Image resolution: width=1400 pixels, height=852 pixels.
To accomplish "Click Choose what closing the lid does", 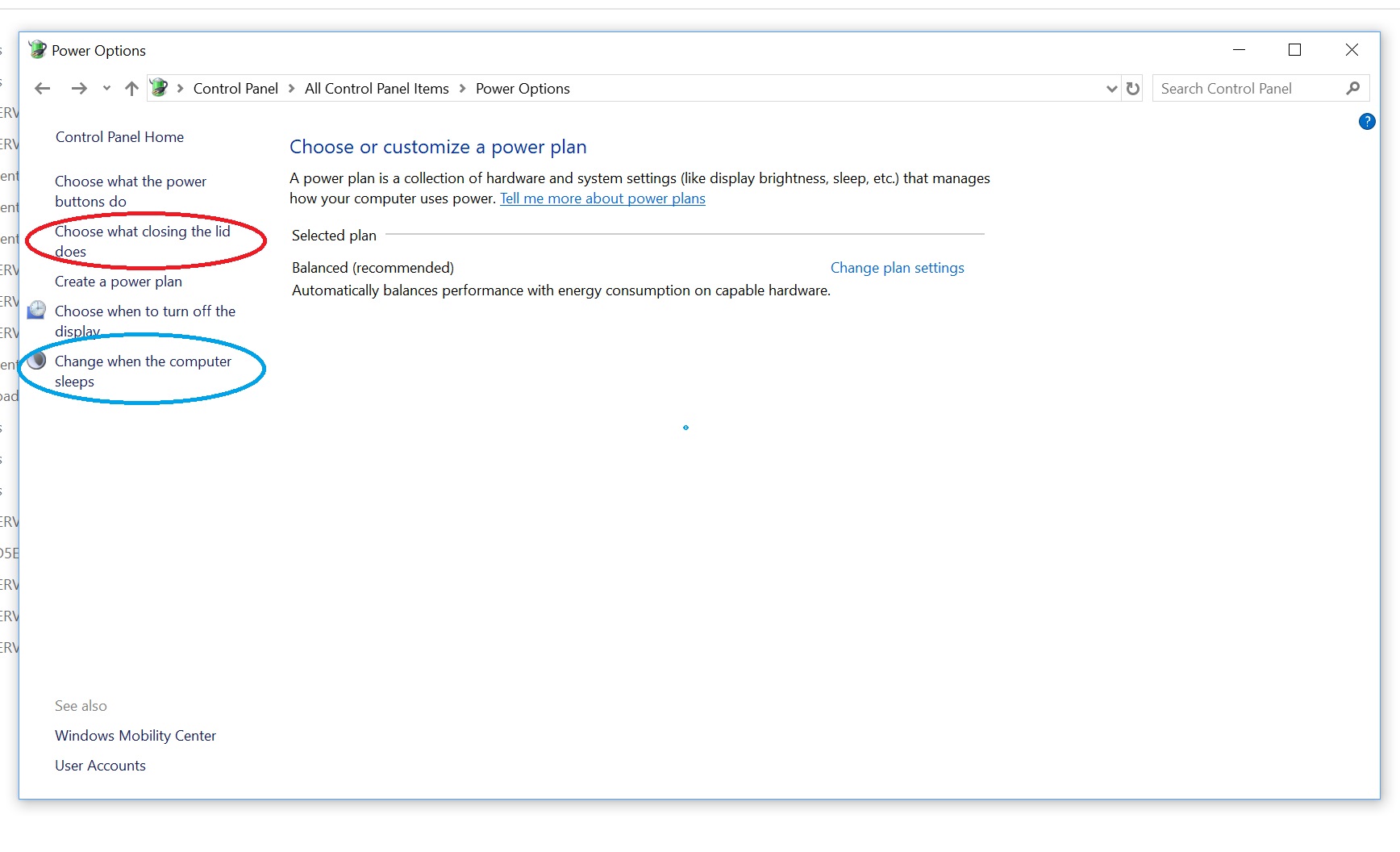I will coord(142,240).
